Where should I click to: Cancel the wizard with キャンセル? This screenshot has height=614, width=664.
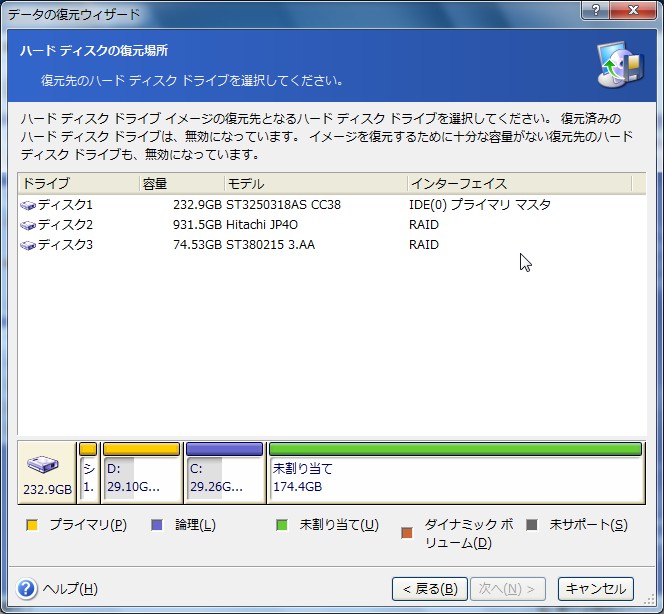pyautogui.click(x=595, y=589)
